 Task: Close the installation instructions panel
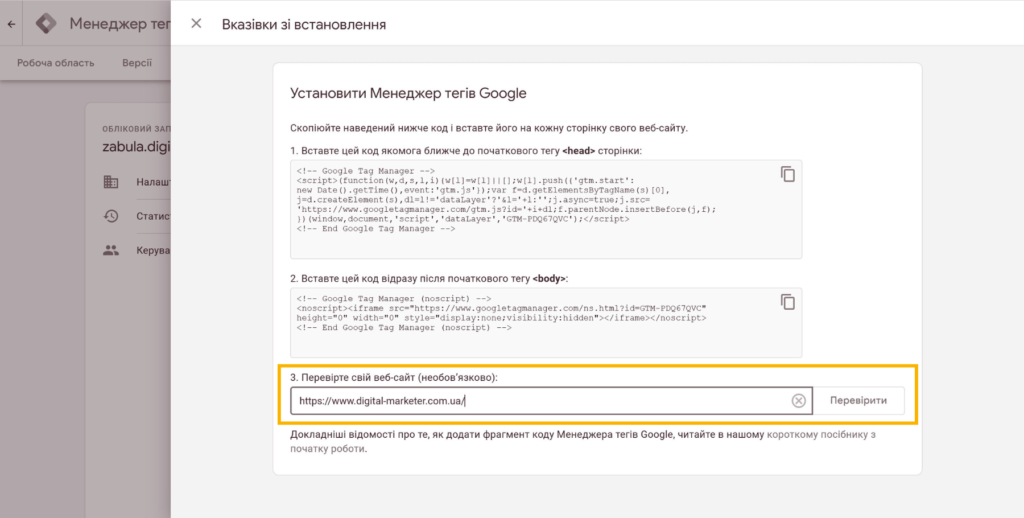196,24
